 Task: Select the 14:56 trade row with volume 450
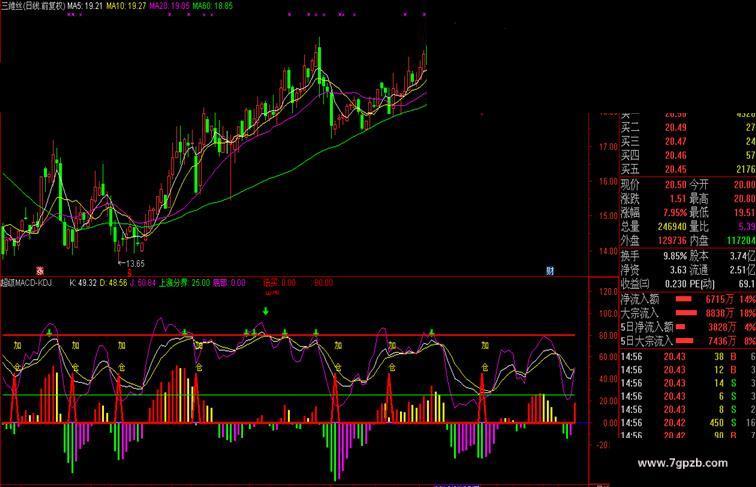pyautogui.click(x=688, y=423)
